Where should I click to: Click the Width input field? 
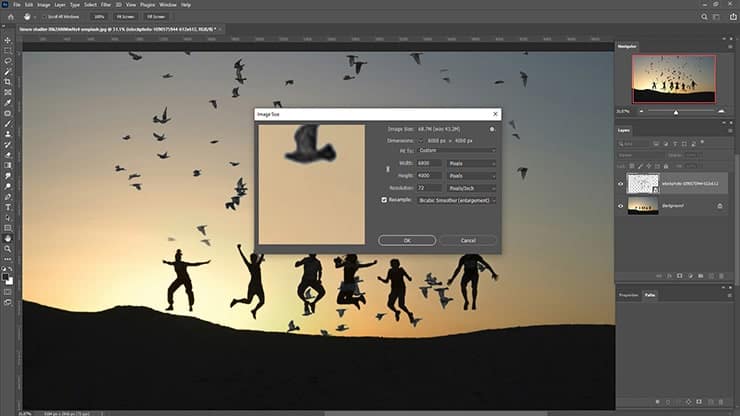[429, 163]
